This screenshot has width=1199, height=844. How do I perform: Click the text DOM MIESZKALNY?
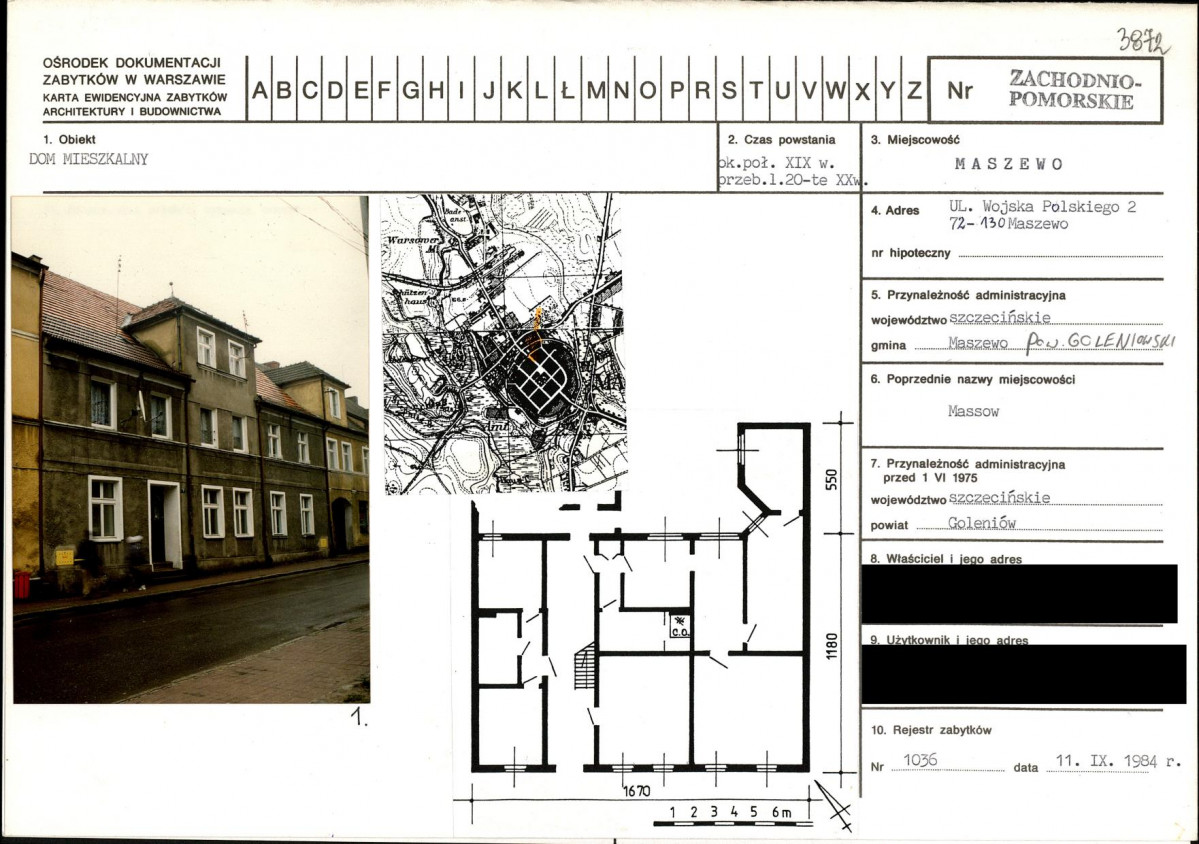[x=89, y=160]
